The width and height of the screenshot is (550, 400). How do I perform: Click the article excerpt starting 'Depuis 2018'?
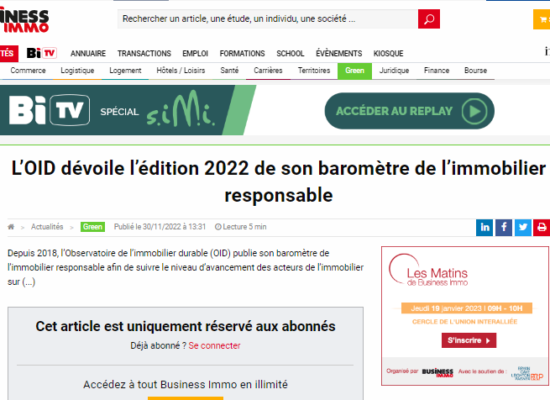click(185, 267)
